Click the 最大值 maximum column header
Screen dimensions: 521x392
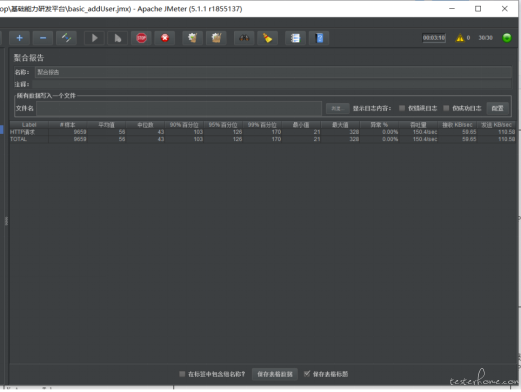tap(340, 125)
